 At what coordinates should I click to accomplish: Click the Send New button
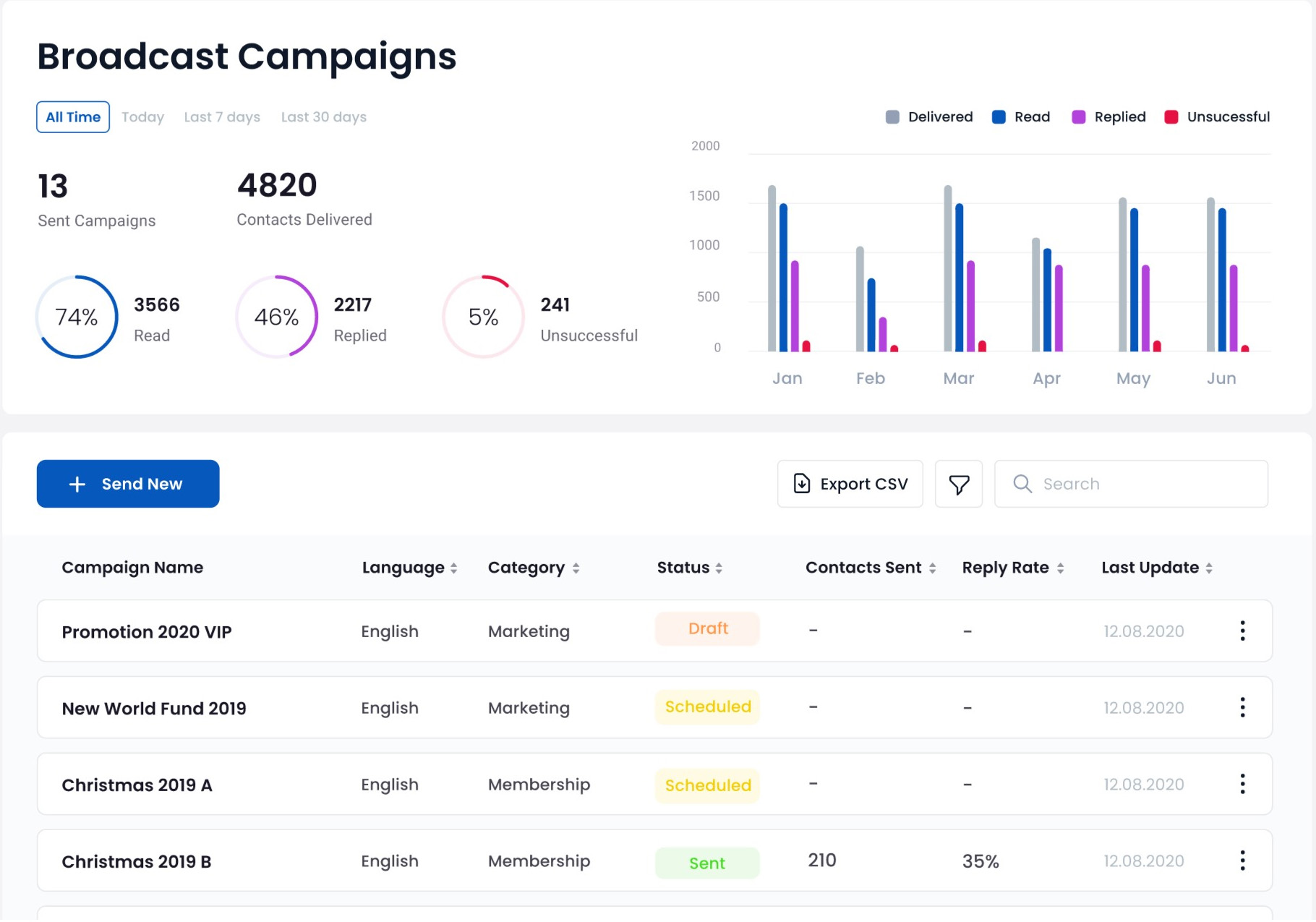[128, 484]
